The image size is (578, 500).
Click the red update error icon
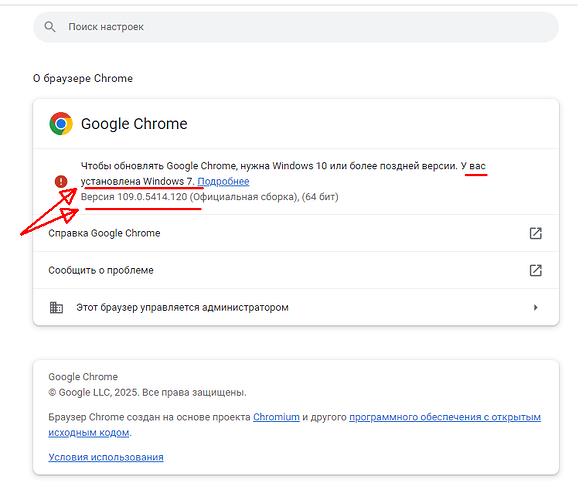(x=61, y=181)
